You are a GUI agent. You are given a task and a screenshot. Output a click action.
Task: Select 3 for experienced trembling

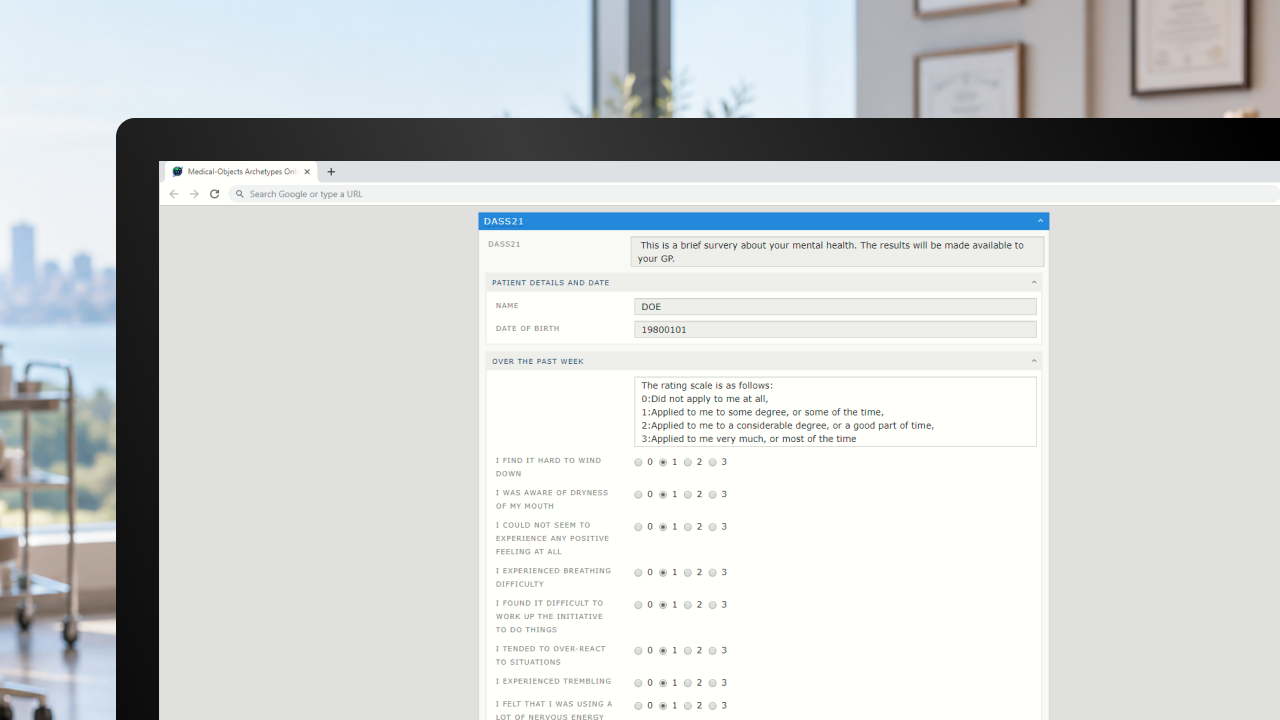[713, 683]
